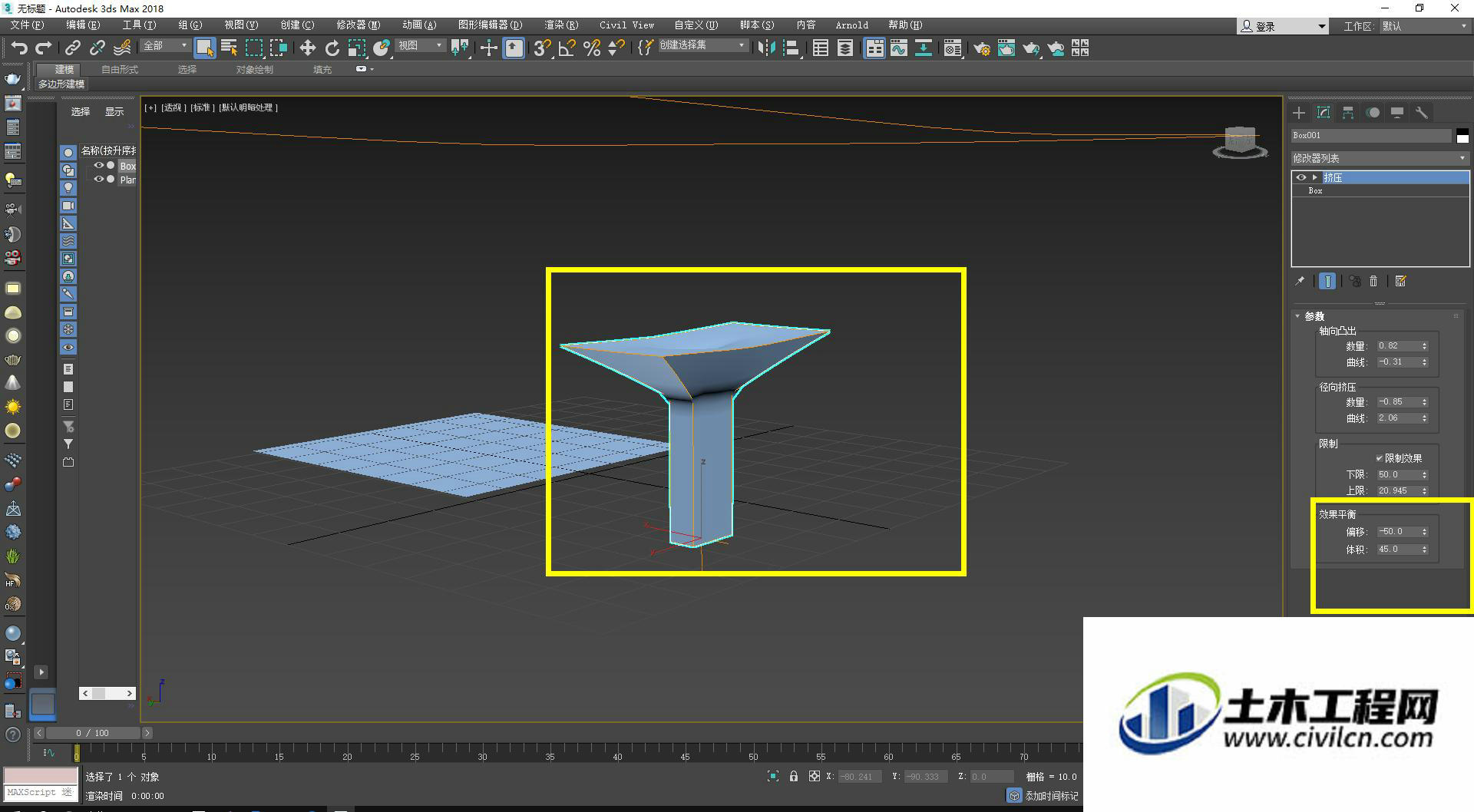Viewport: 1474px width, 812px height.
Task: Open the 修改器(M) menu
Action: (358, 25)
